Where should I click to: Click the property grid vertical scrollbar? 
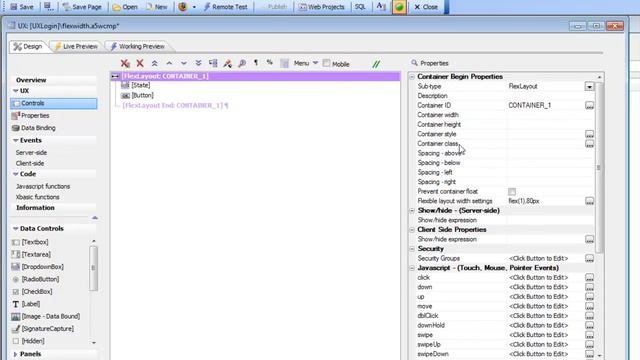pos(599,167)
